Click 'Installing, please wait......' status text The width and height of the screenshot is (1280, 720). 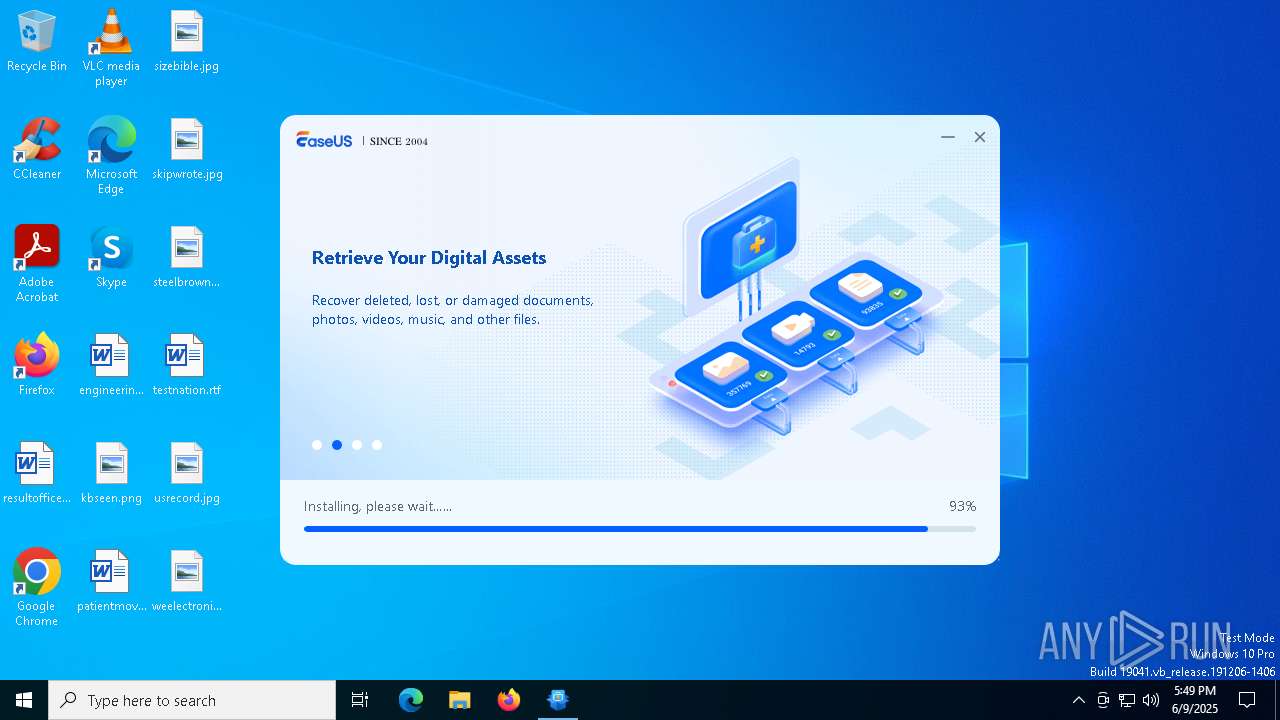point(378,506)
